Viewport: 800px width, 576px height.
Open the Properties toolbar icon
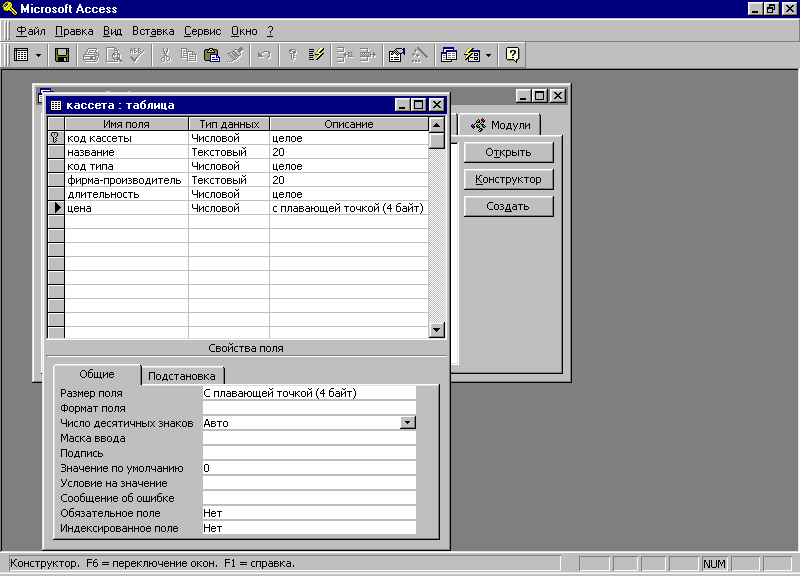coord(396,55)
